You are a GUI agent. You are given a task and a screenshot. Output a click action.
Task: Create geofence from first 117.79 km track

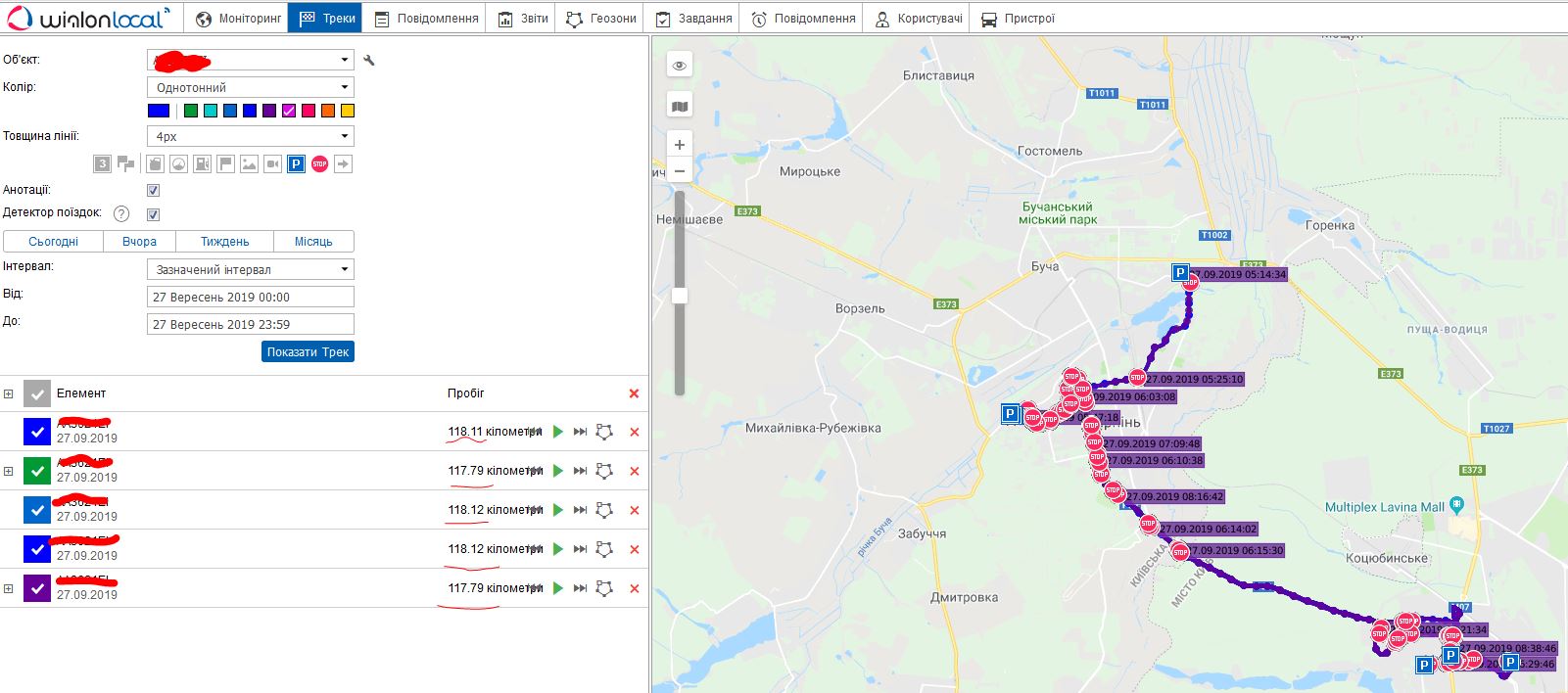click(x=604, y=471)
